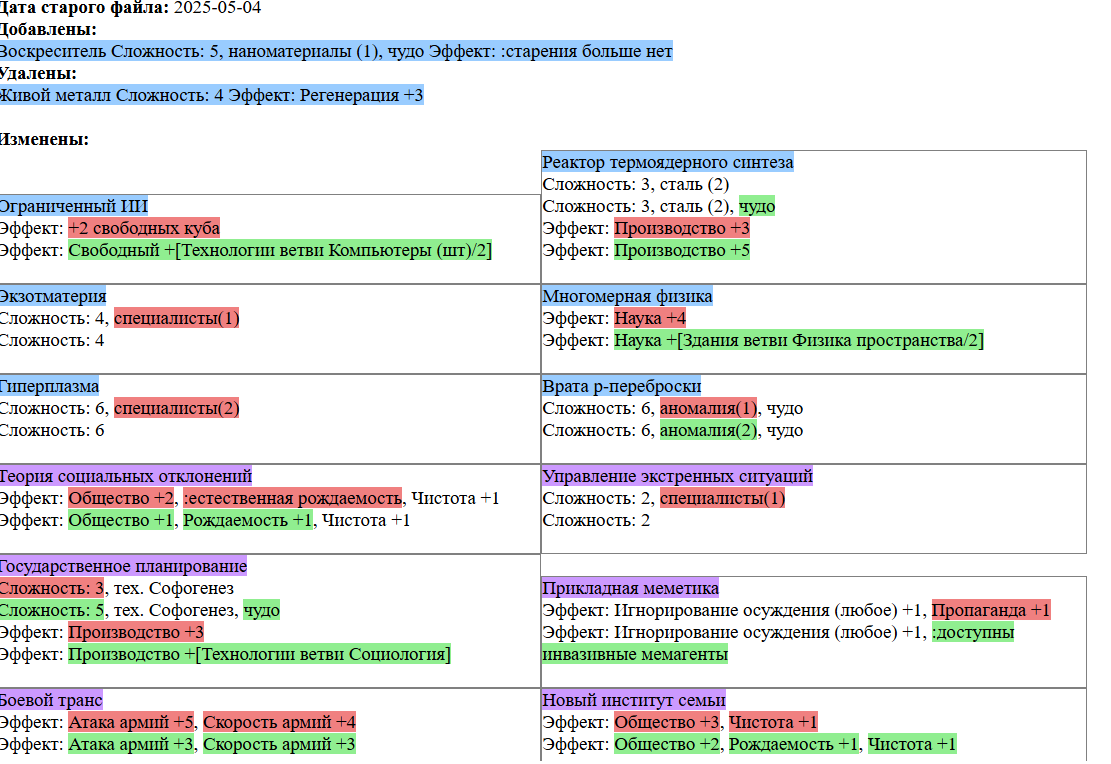Viewport: 1111px width, 764px height.
Task: Select the 'Изменены:' heading
Action: [45, 140]
